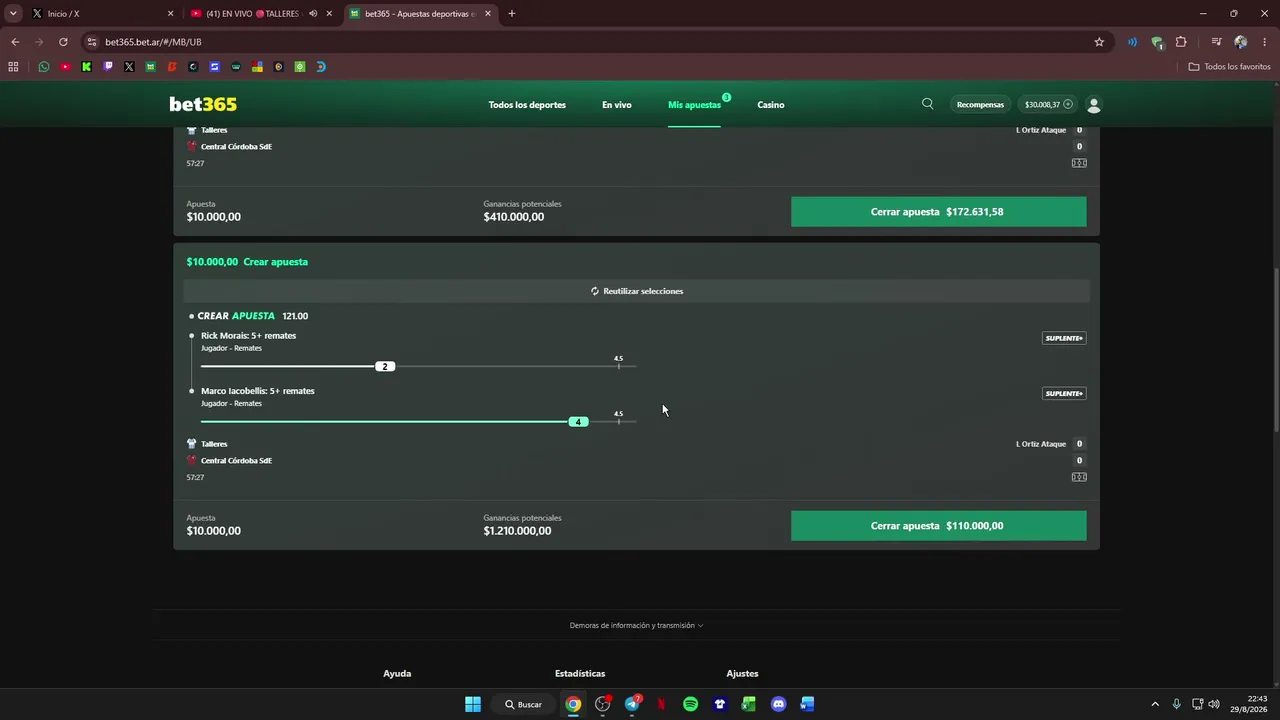Click the $10.000,00 Crear apuesta heading
This screenshot has height=720, width=1280.
click(247, 262)
